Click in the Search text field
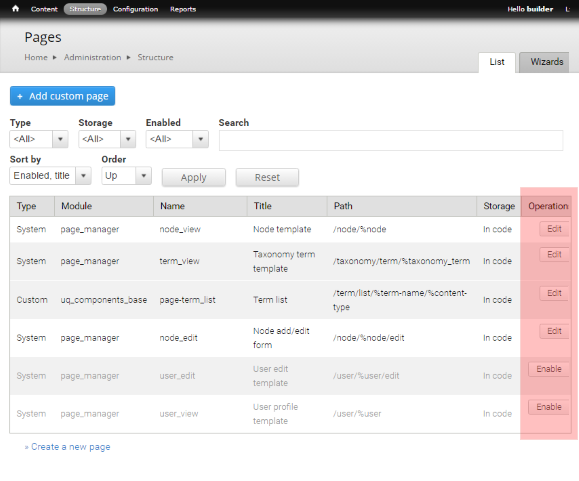Image resolution: width=579 pixels, height=481 pixels. (391, 140)
